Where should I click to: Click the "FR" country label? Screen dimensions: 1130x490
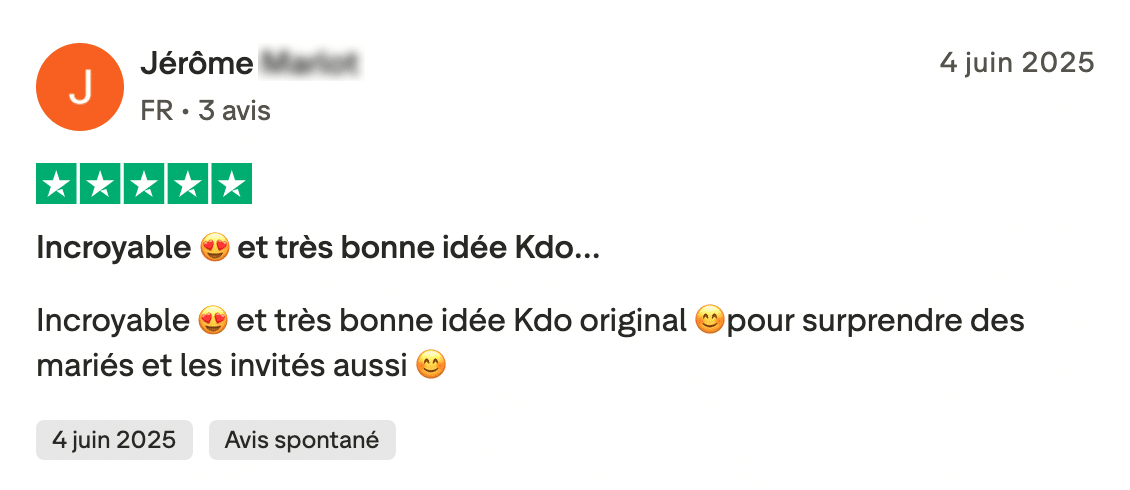point(157,110)
